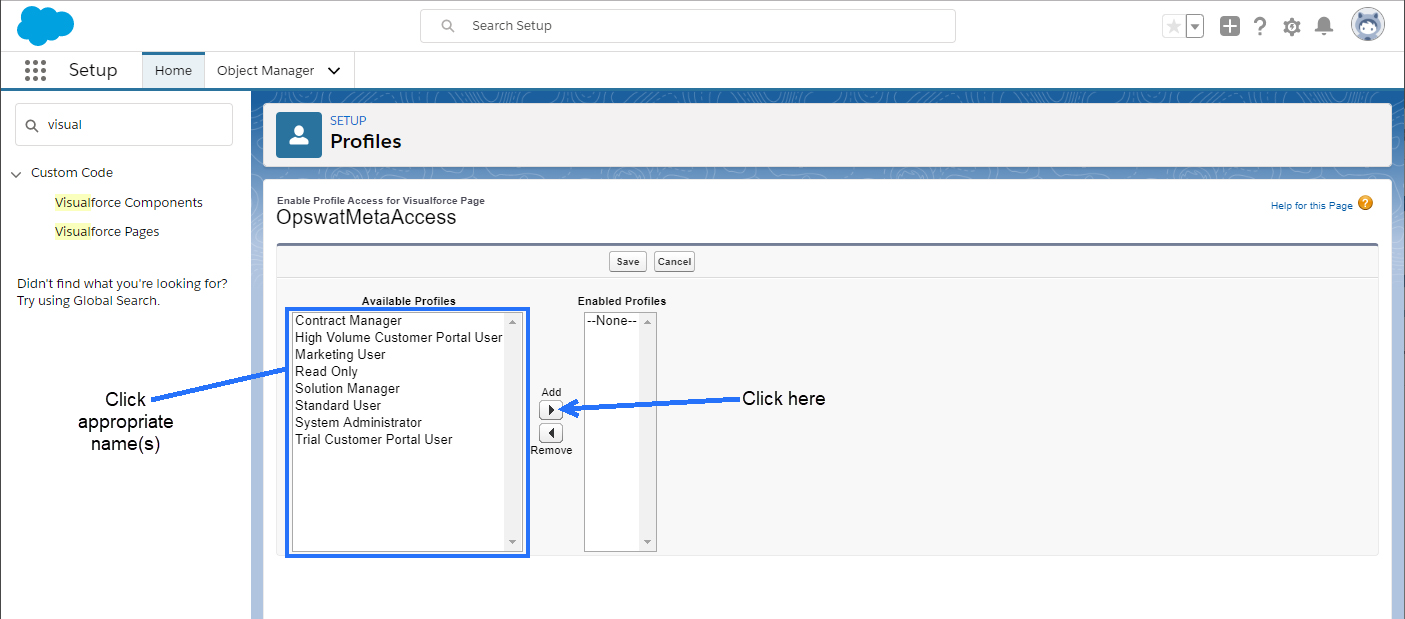
Task: Select High Volume Customer Portal User profile
Action: pos(398,338)
